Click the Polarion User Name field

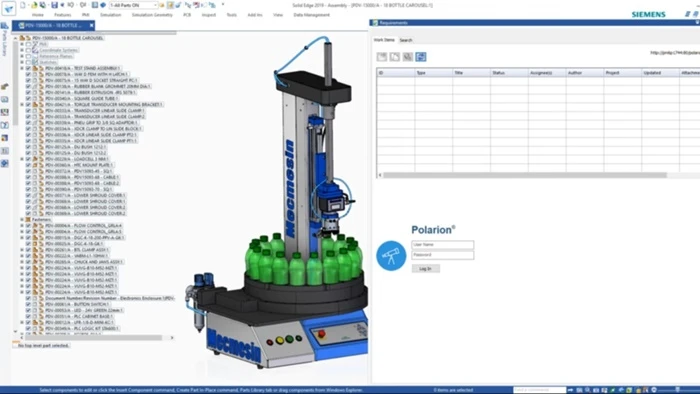(442, 245)
